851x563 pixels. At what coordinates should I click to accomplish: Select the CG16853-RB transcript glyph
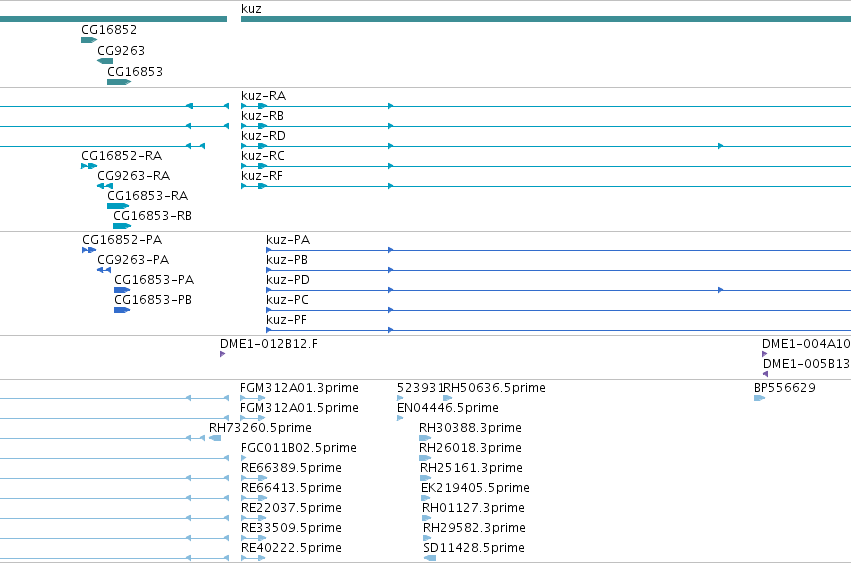[x=122, y=226]
